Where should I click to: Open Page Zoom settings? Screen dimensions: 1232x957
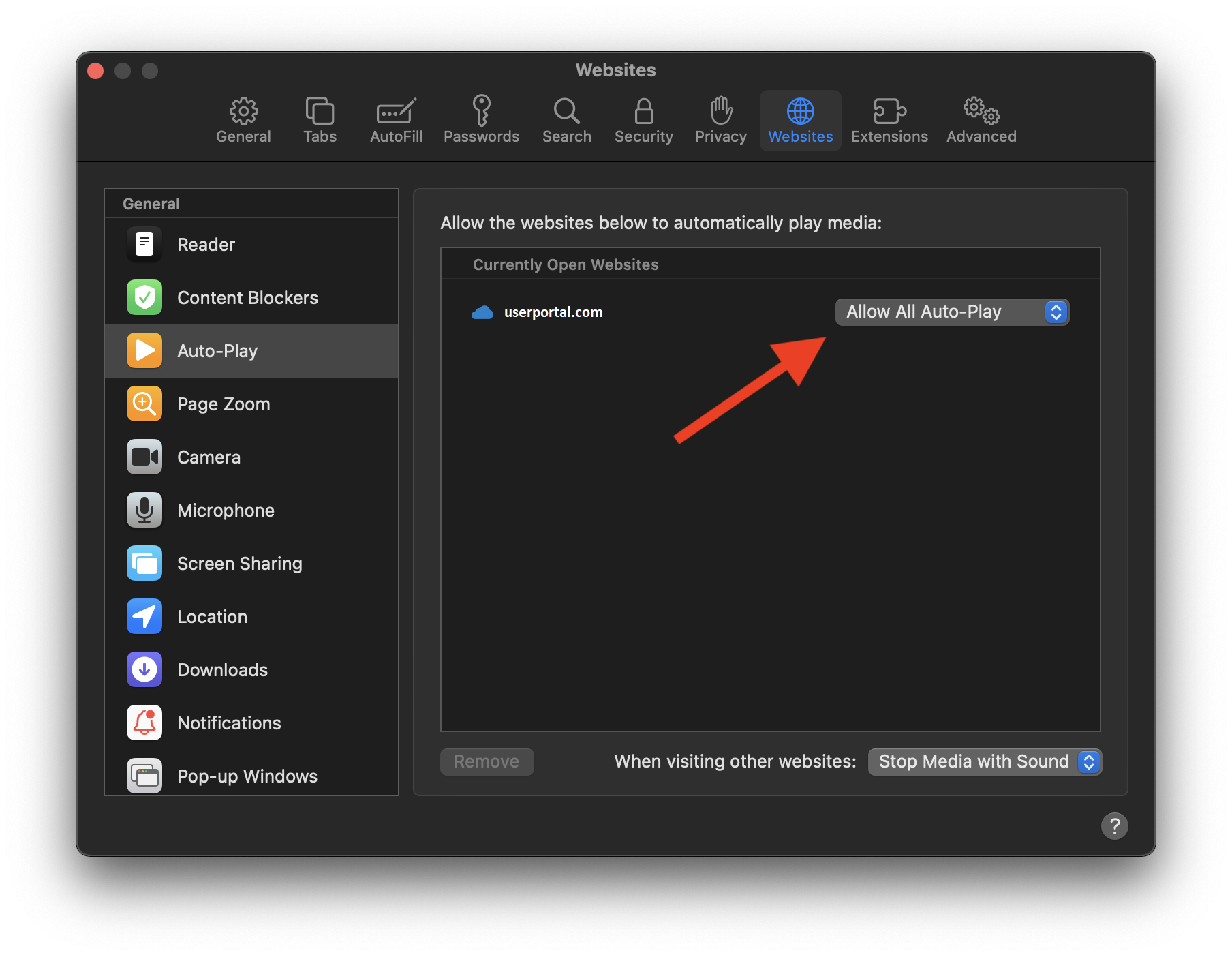[224, 404]
